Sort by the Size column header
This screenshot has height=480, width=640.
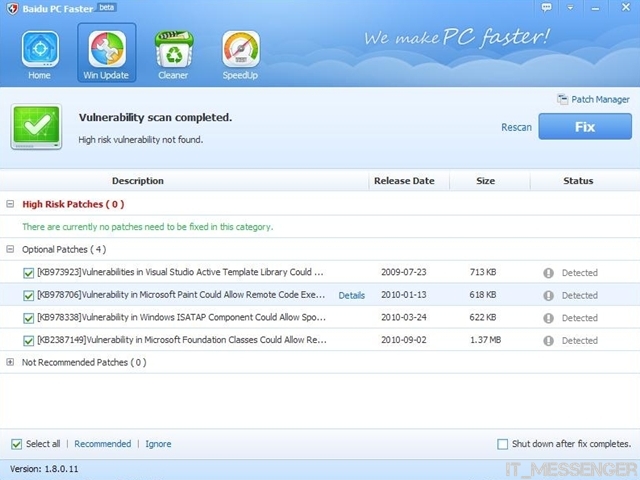click(x=485, y=181)
